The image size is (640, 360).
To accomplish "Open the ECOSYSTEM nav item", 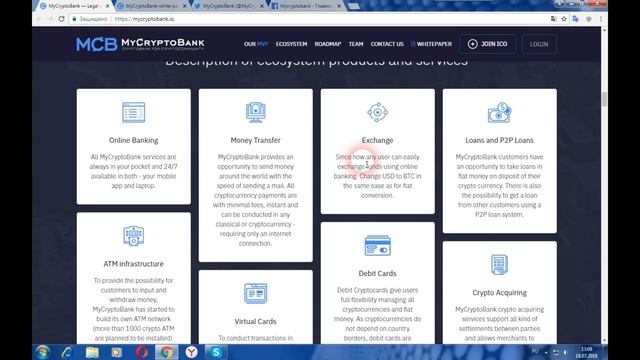I will click(x=291, y=44).
